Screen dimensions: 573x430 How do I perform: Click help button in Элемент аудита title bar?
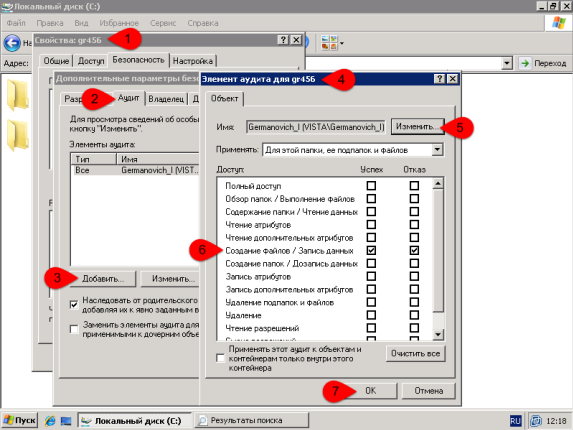click(440, 79)
